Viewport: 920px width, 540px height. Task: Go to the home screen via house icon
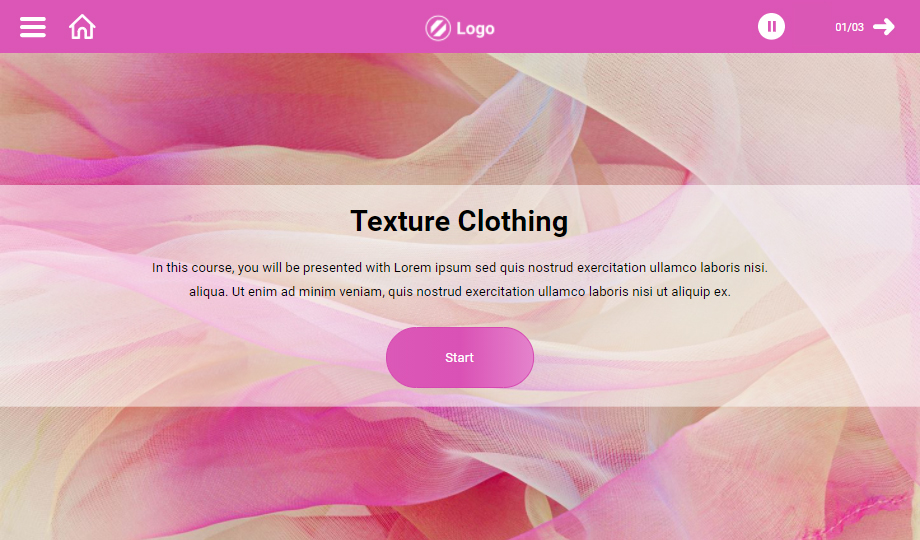pyautogui.click(x=82, y=27)
